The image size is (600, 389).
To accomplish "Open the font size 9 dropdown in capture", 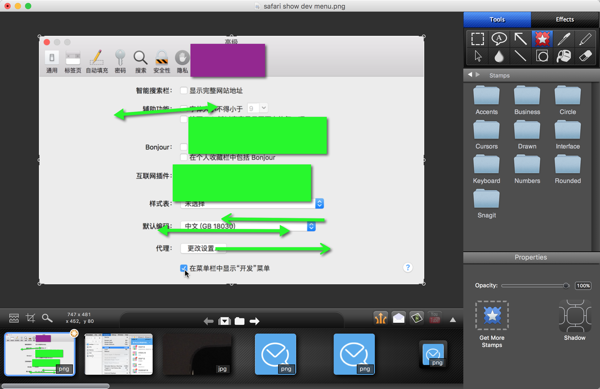I will [x=257, y=108].
